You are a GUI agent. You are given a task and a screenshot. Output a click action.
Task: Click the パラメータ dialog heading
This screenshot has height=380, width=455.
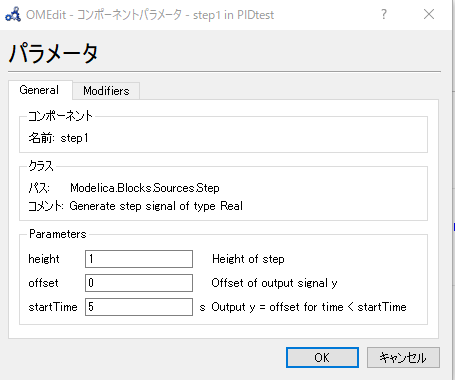[x=53, y=53]
